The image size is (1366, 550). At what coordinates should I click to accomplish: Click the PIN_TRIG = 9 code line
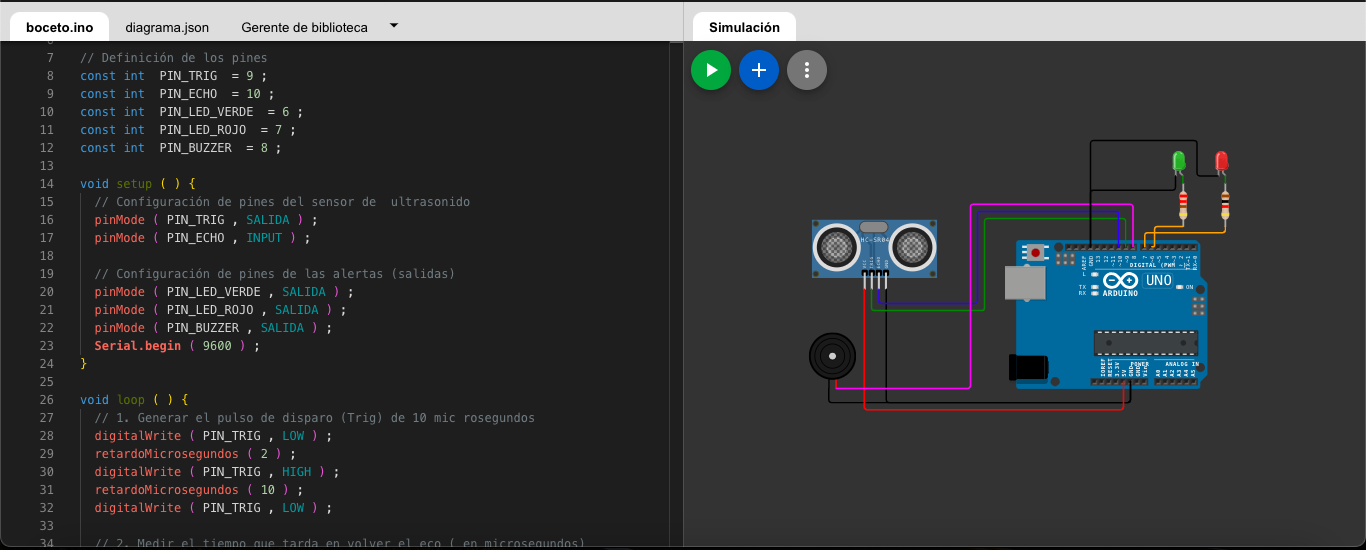coord(173,76)
